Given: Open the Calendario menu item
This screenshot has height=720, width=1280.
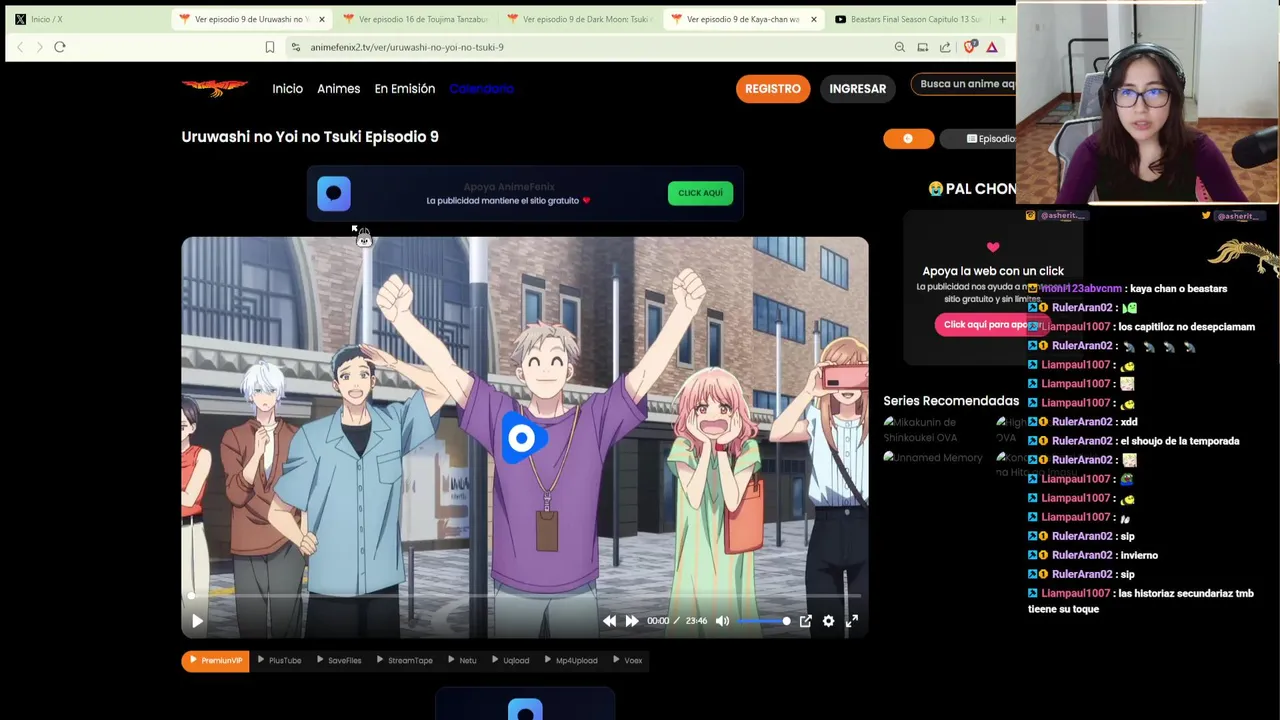Looking at the screenshot, I should pyautogui.click(x=481, y=89).
